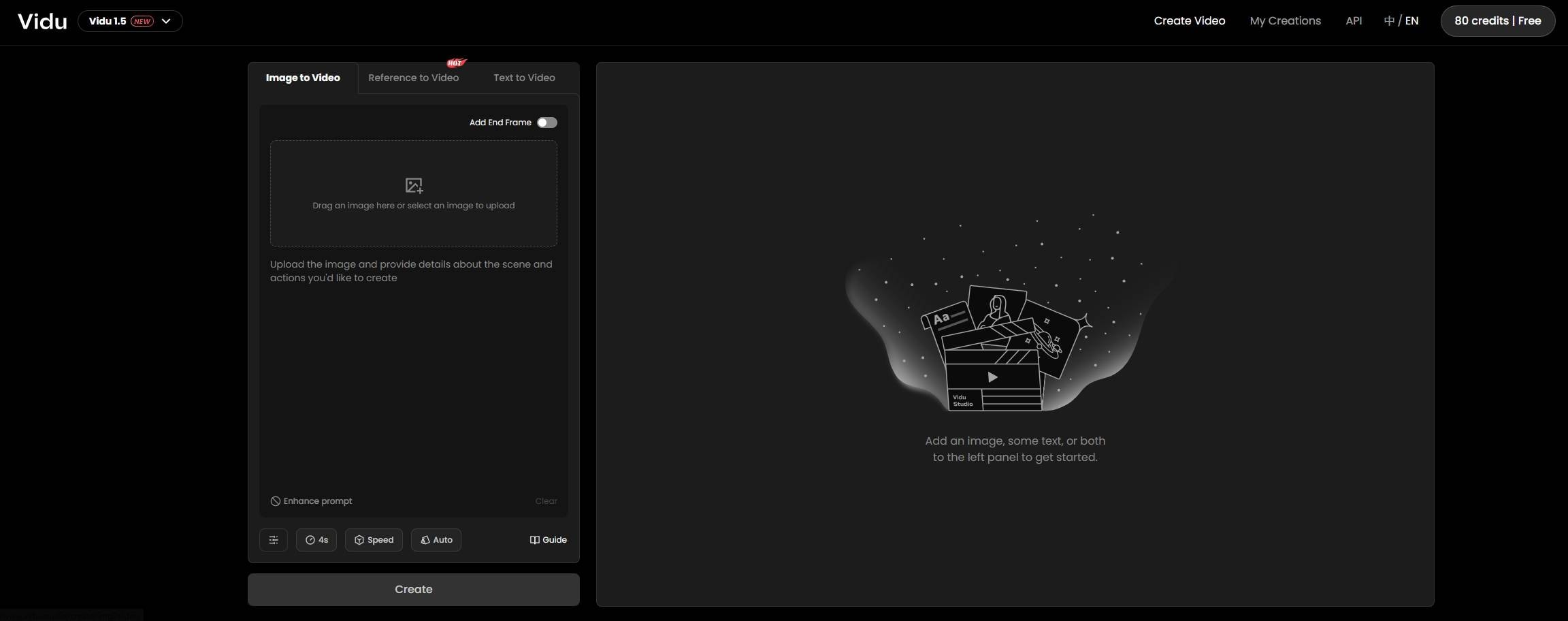Clear the prompt text
1568x621 pixels.
click(546, 501)
